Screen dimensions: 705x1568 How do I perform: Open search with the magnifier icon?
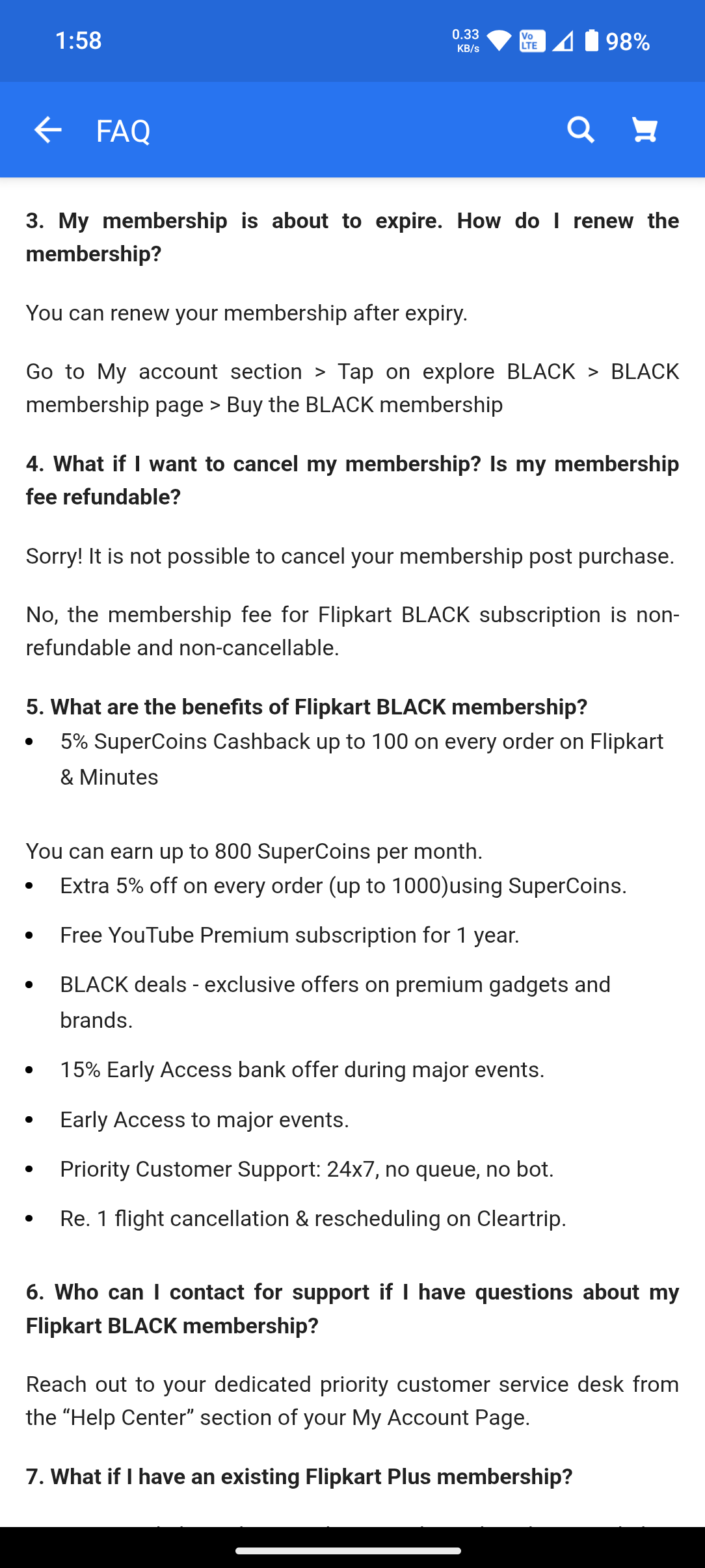[x=580, y=130]
